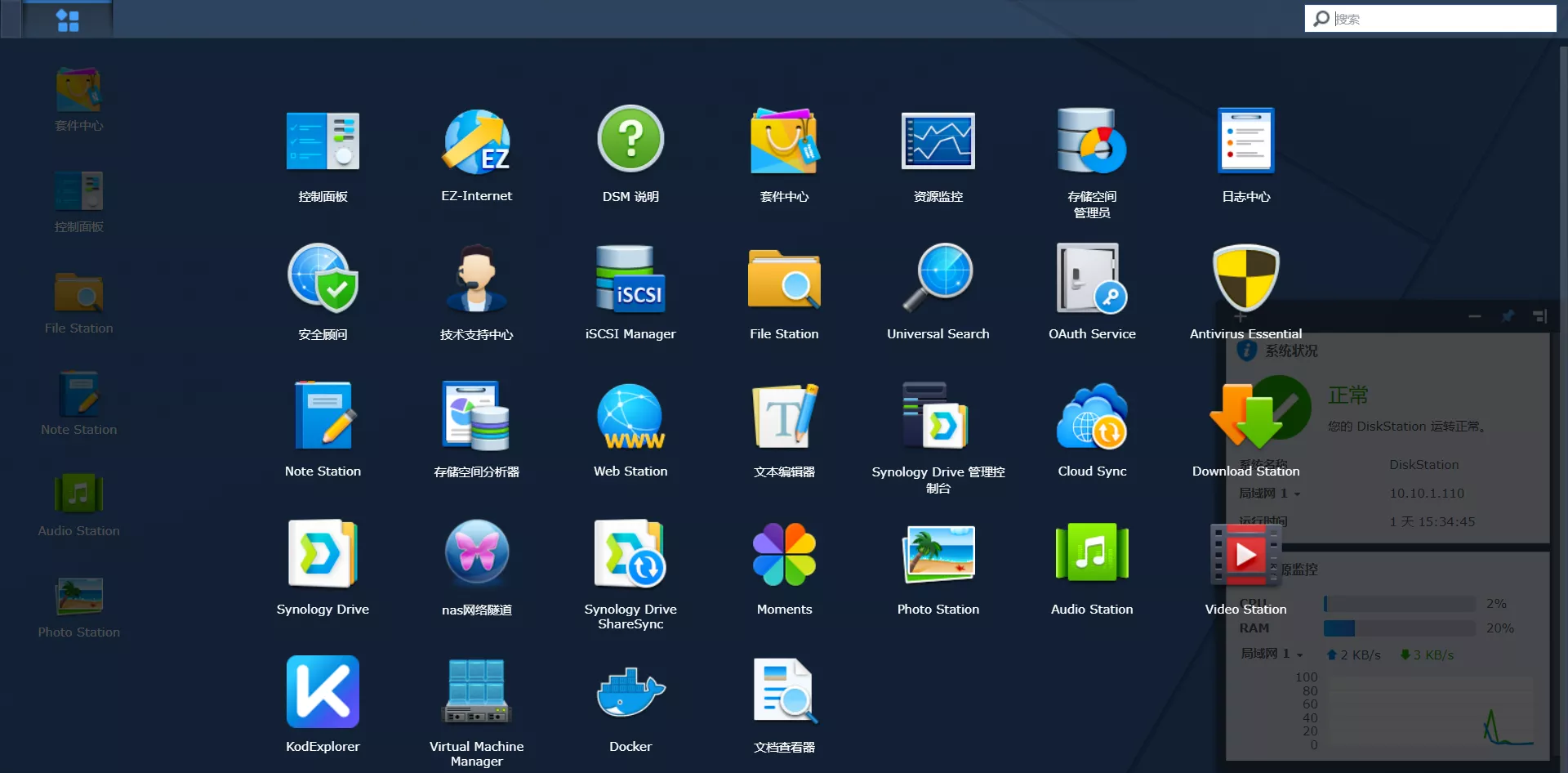Launch Cloud Sync
This screenshot has width=1568, height=773.
(x=1092, y=418)
